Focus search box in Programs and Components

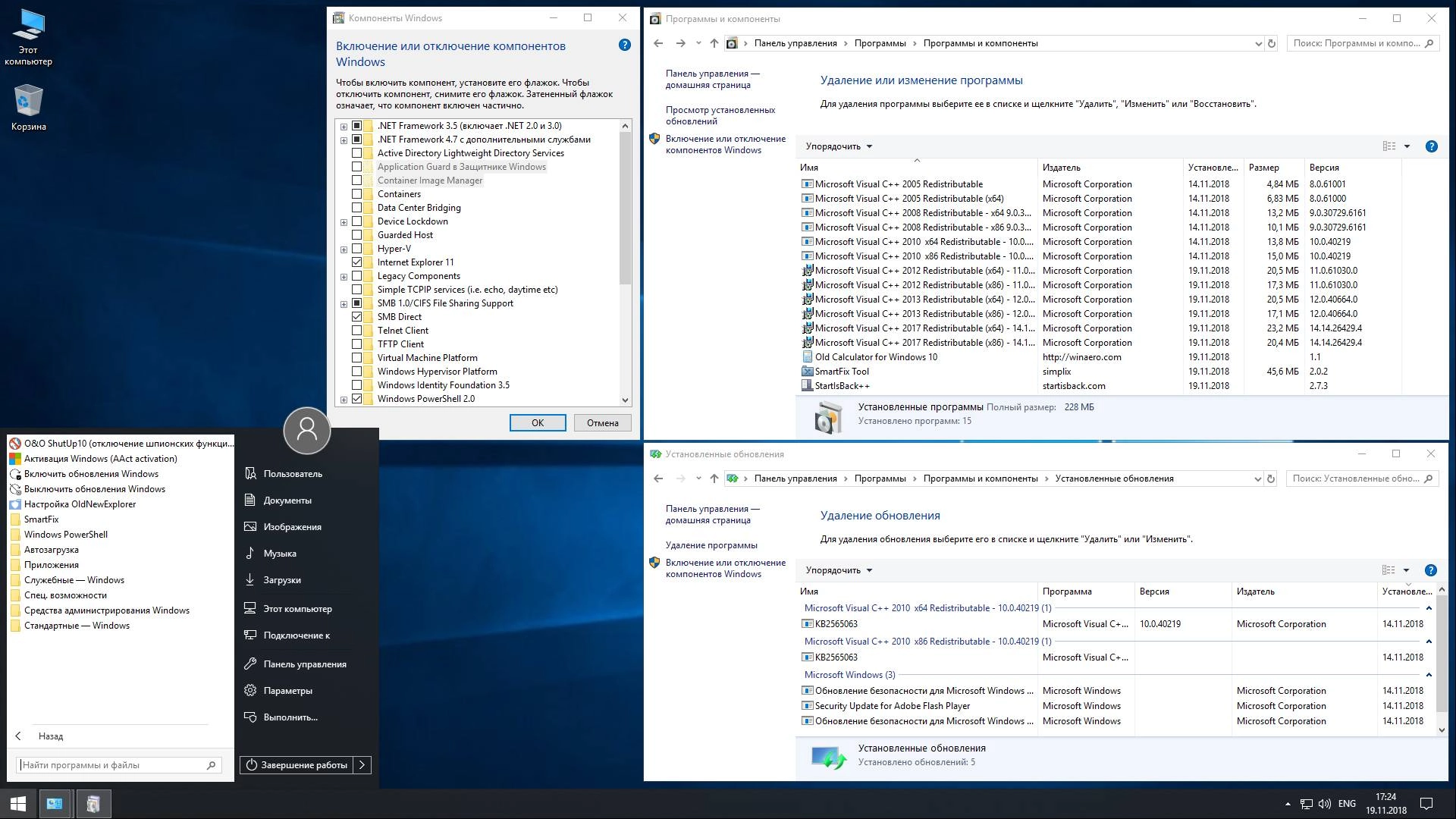(1363, 43)
